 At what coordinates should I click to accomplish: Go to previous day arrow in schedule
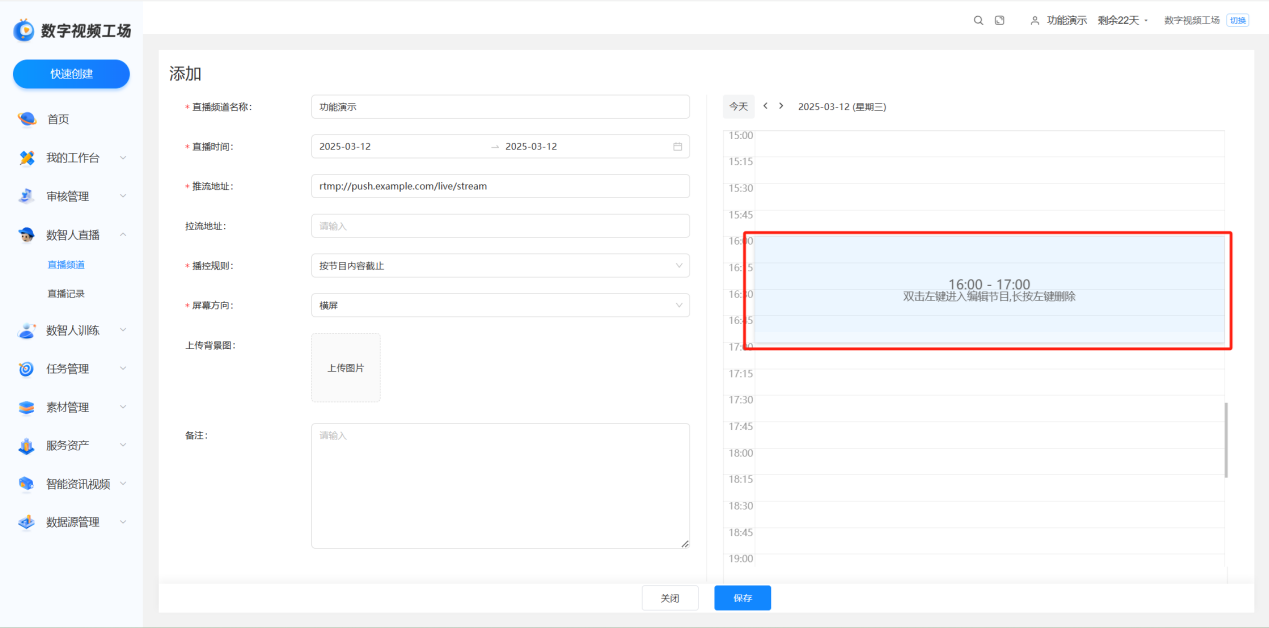(x=765, y=106)
